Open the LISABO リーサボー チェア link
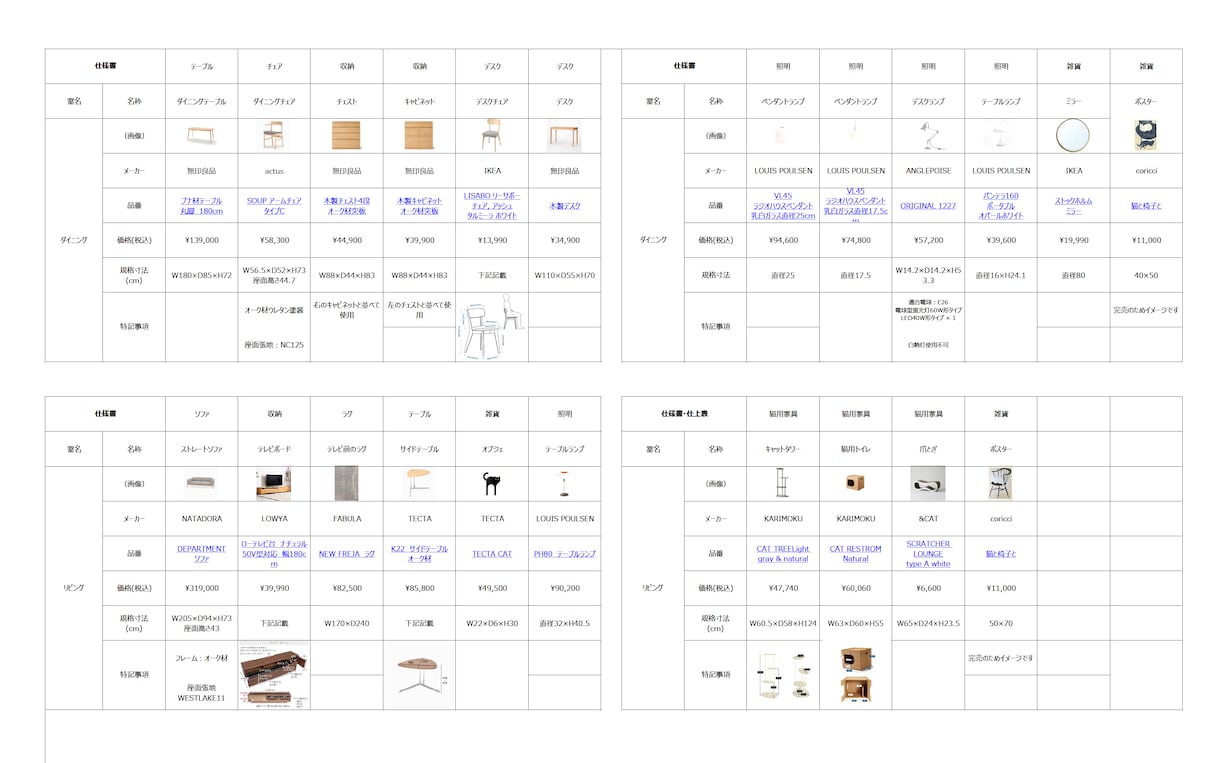 491,206
